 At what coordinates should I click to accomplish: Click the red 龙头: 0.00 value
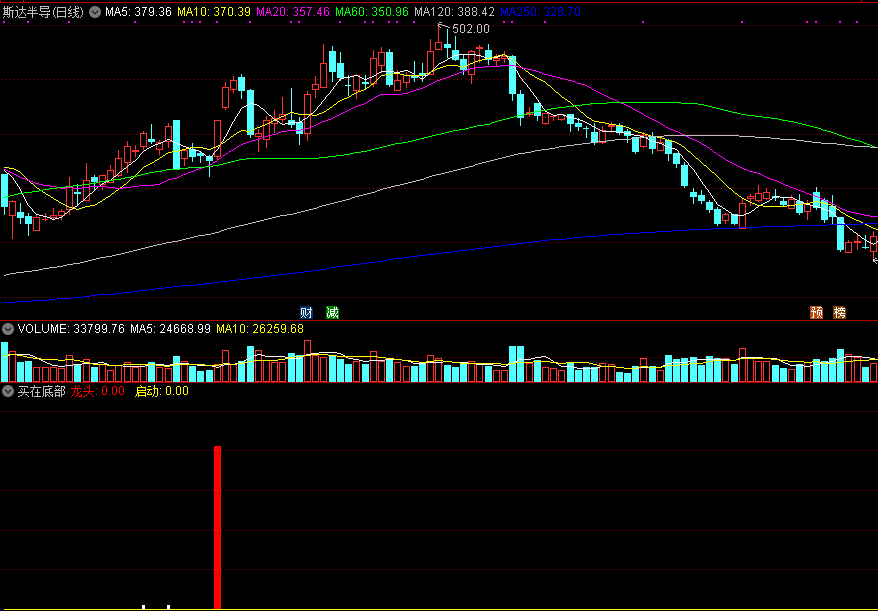click(x=97, y=391)
